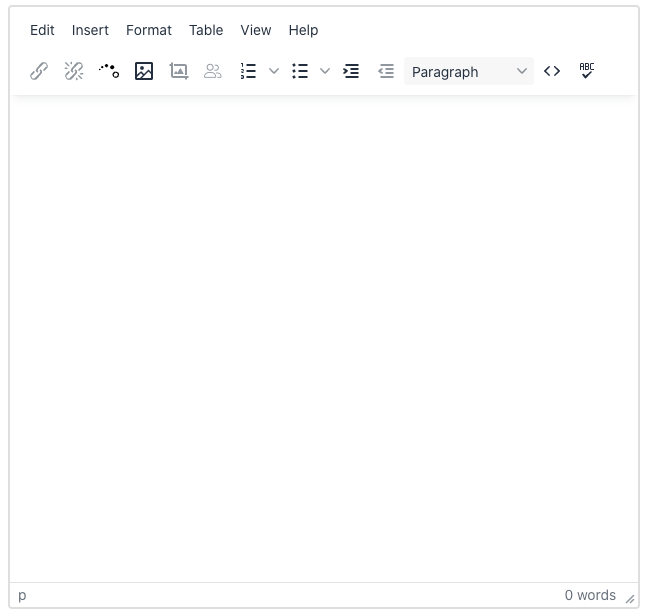Click the dotted path anchor icon

109,71
